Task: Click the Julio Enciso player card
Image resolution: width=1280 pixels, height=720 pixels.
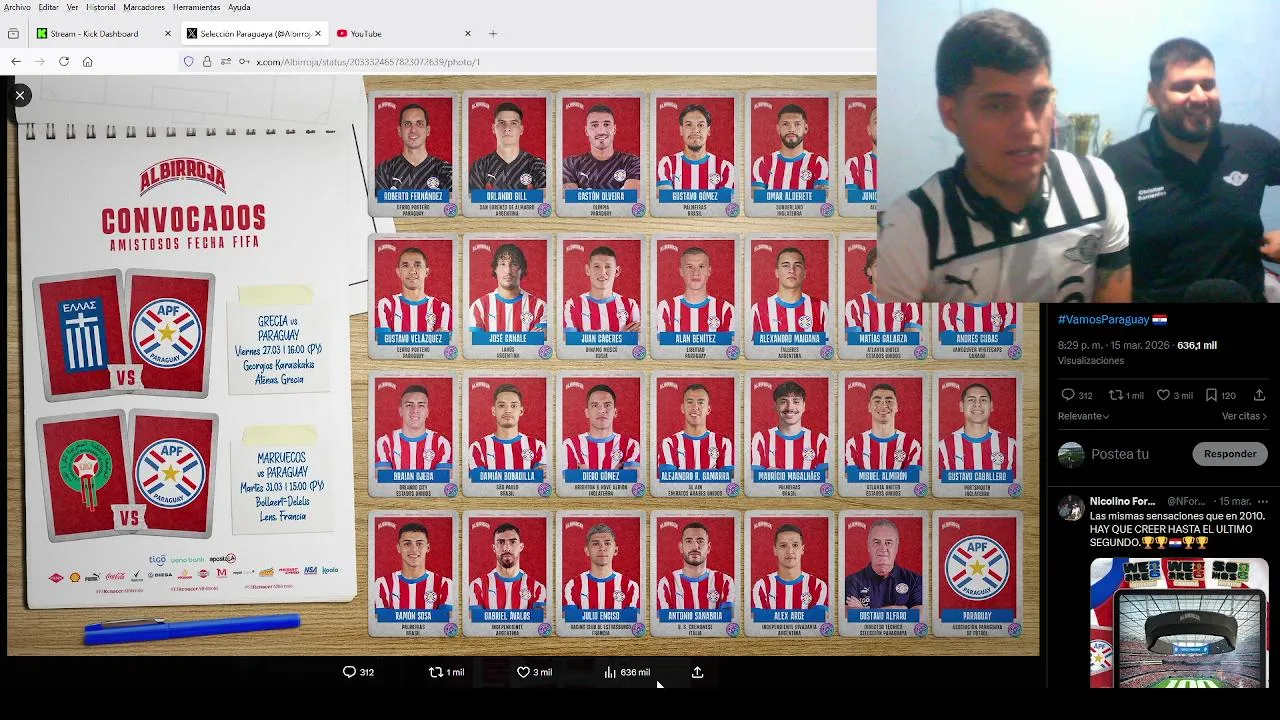Action: (x=601, y=575)
